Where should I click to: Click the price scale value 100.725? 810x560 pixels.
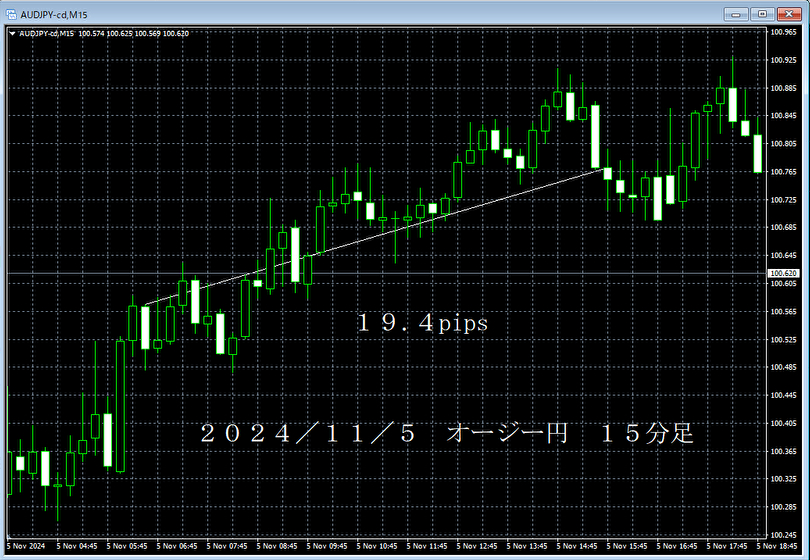pos(783,199)
